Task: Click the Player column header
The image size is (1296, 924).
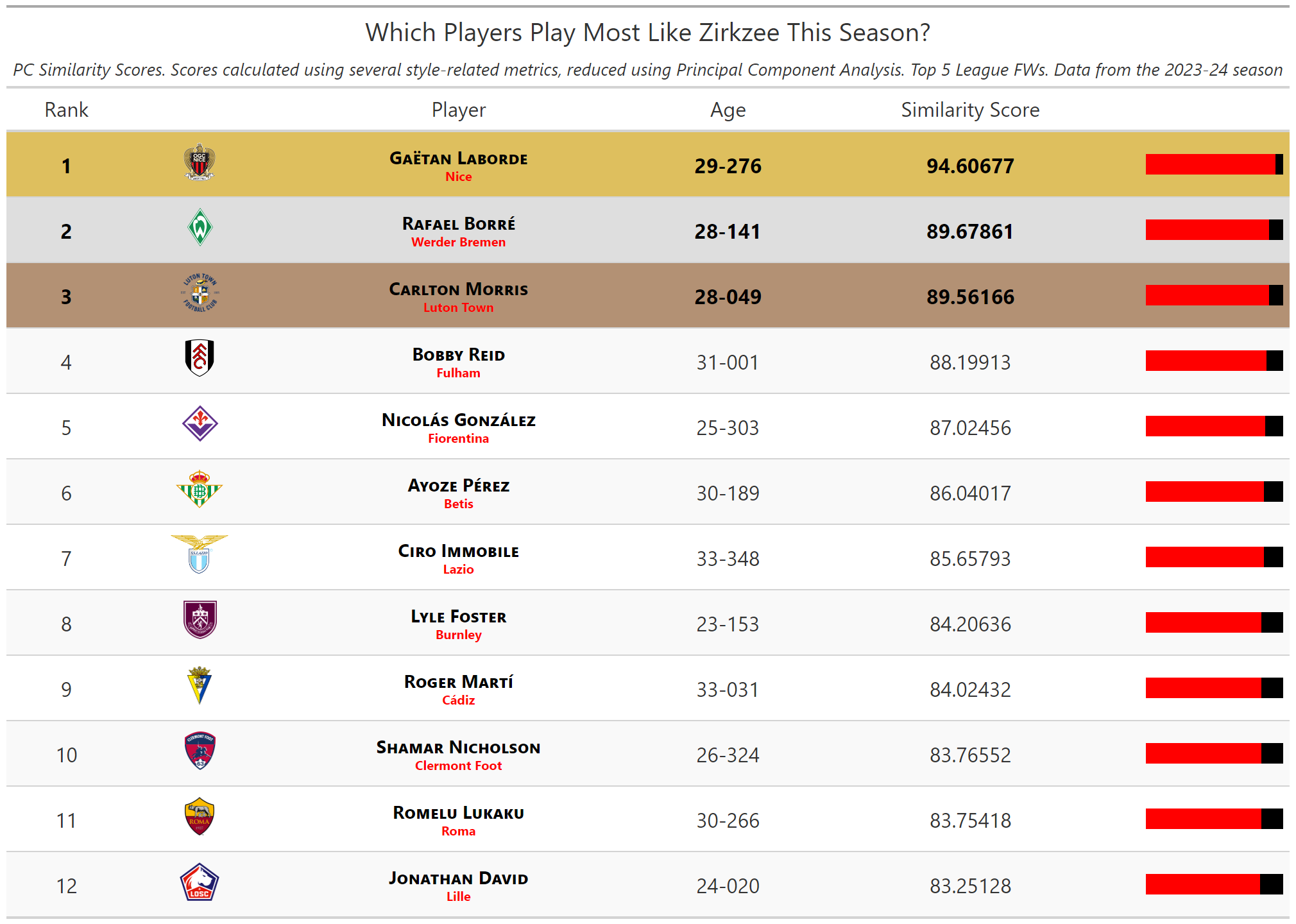Action: tap(459, 110)
